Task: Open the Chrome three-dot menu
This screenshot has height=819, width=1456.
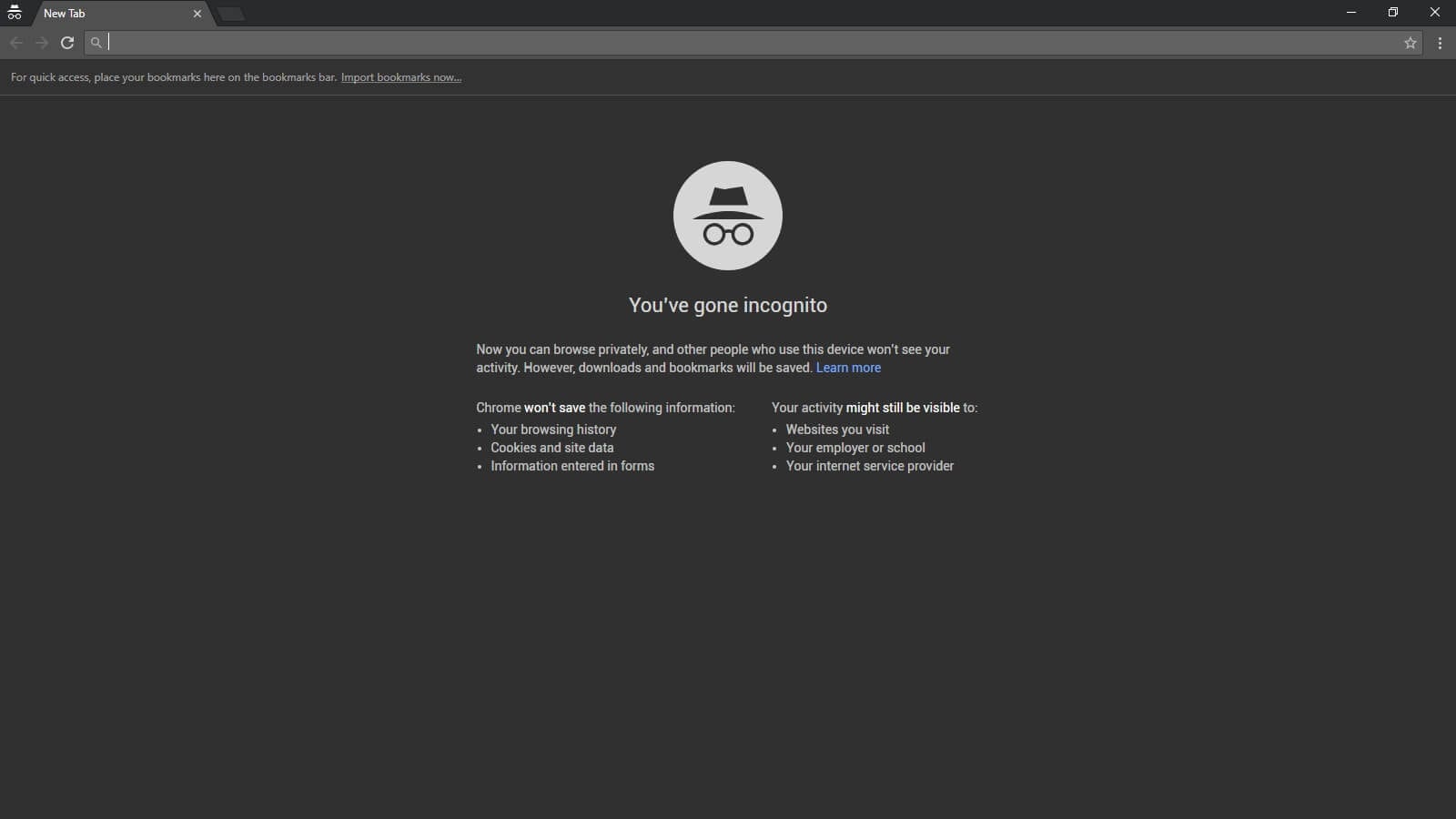Action: 1440,43
